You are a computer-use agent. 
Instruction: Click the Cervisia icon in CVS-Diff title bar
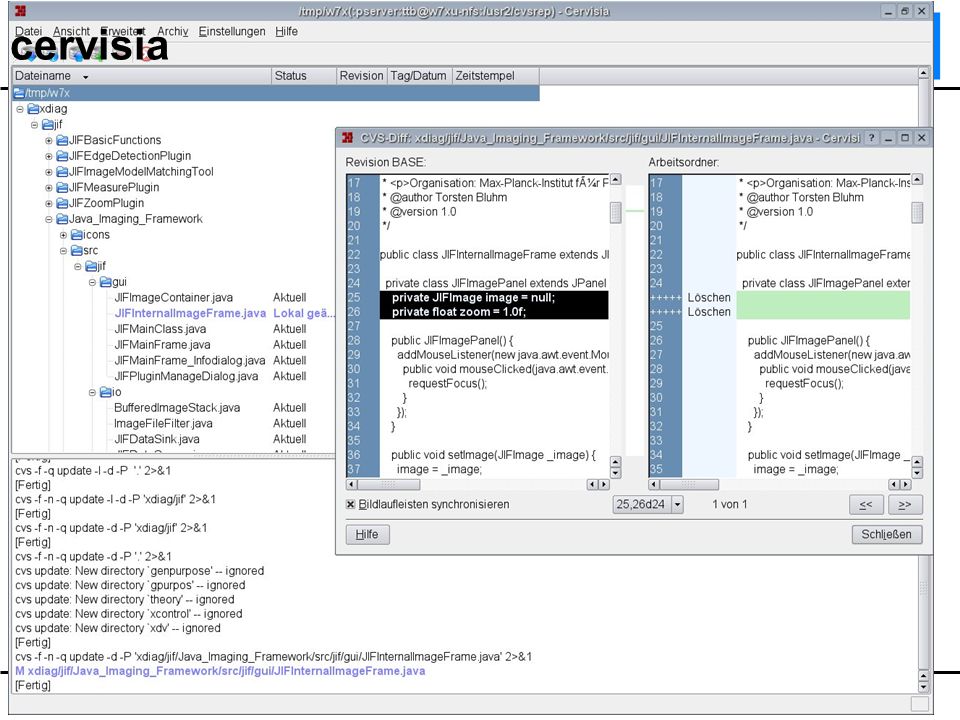pyautogui.click(x=347, y=138)
